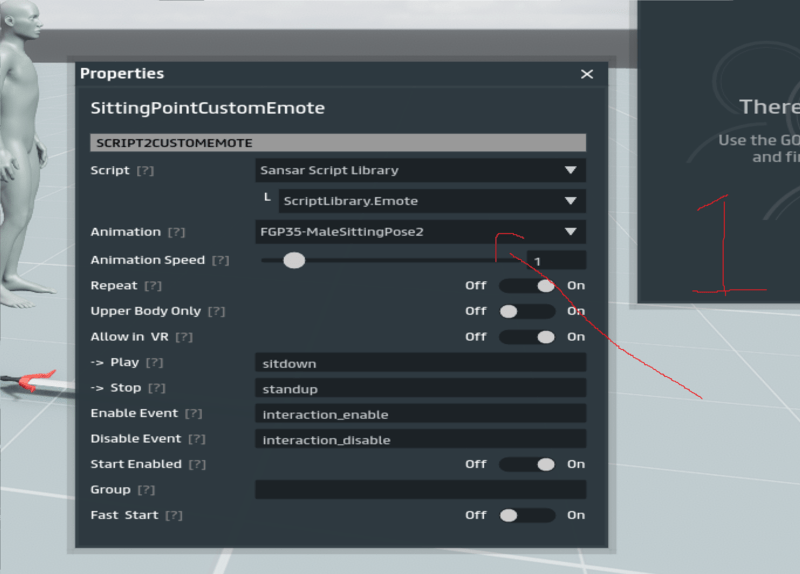800x574 pixels.
Task: Click the help [?] icon beside Animation Speed
Action: (220, 260)
